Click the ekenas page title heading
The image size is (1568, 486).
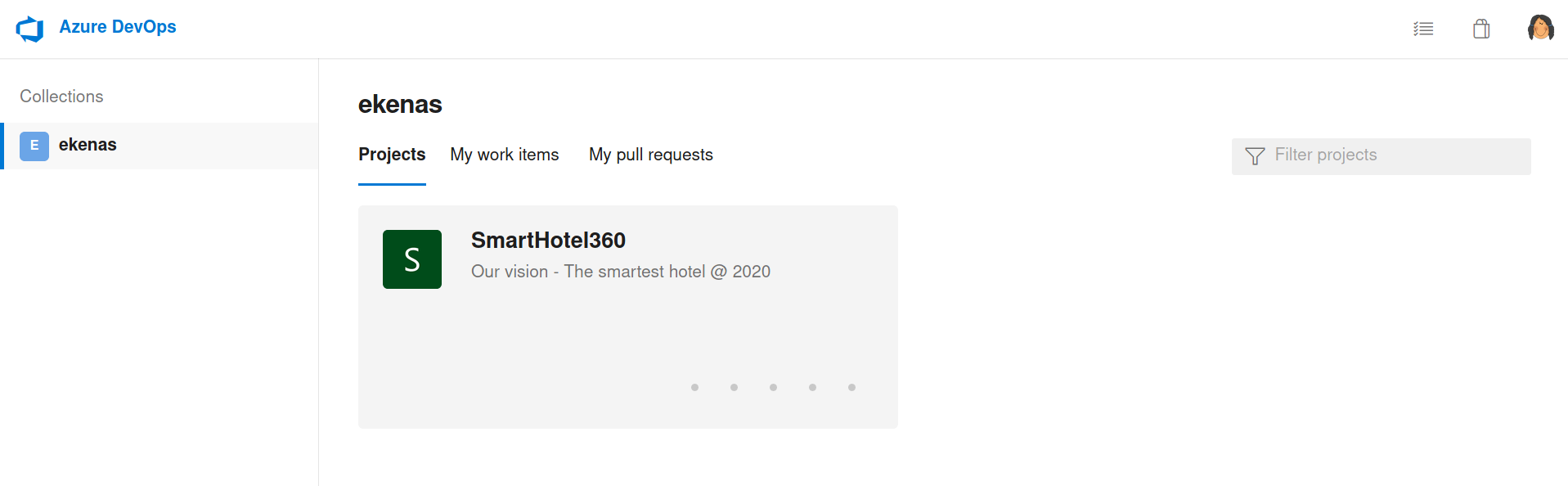pyautogui.click(x=400, y=105)
